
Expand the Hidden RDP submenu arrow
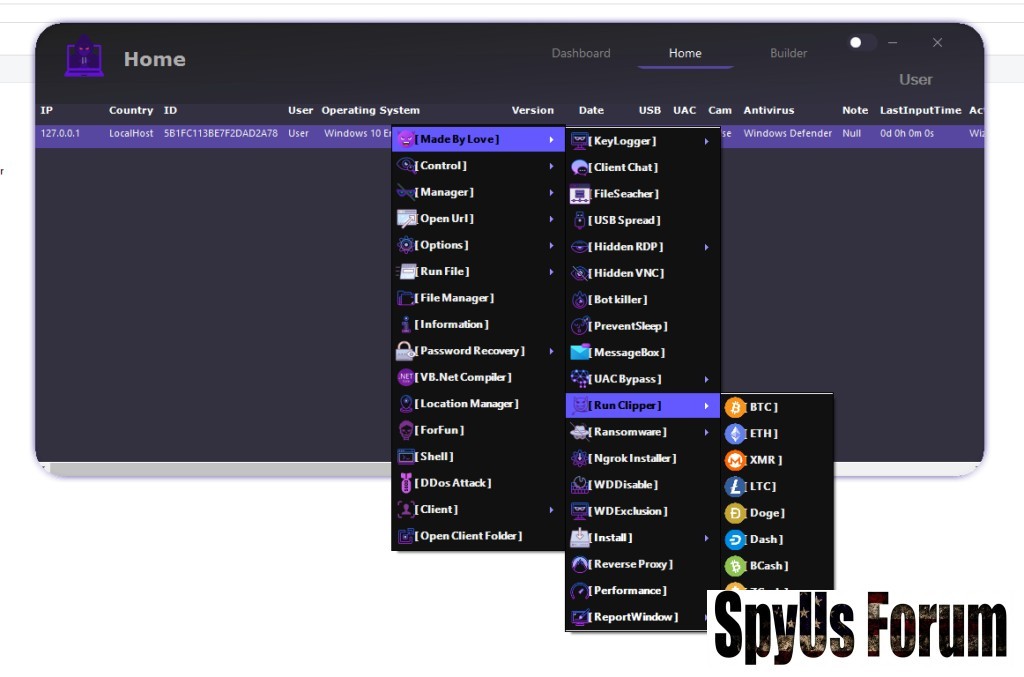pyautogui.click(x=706, y=247)
